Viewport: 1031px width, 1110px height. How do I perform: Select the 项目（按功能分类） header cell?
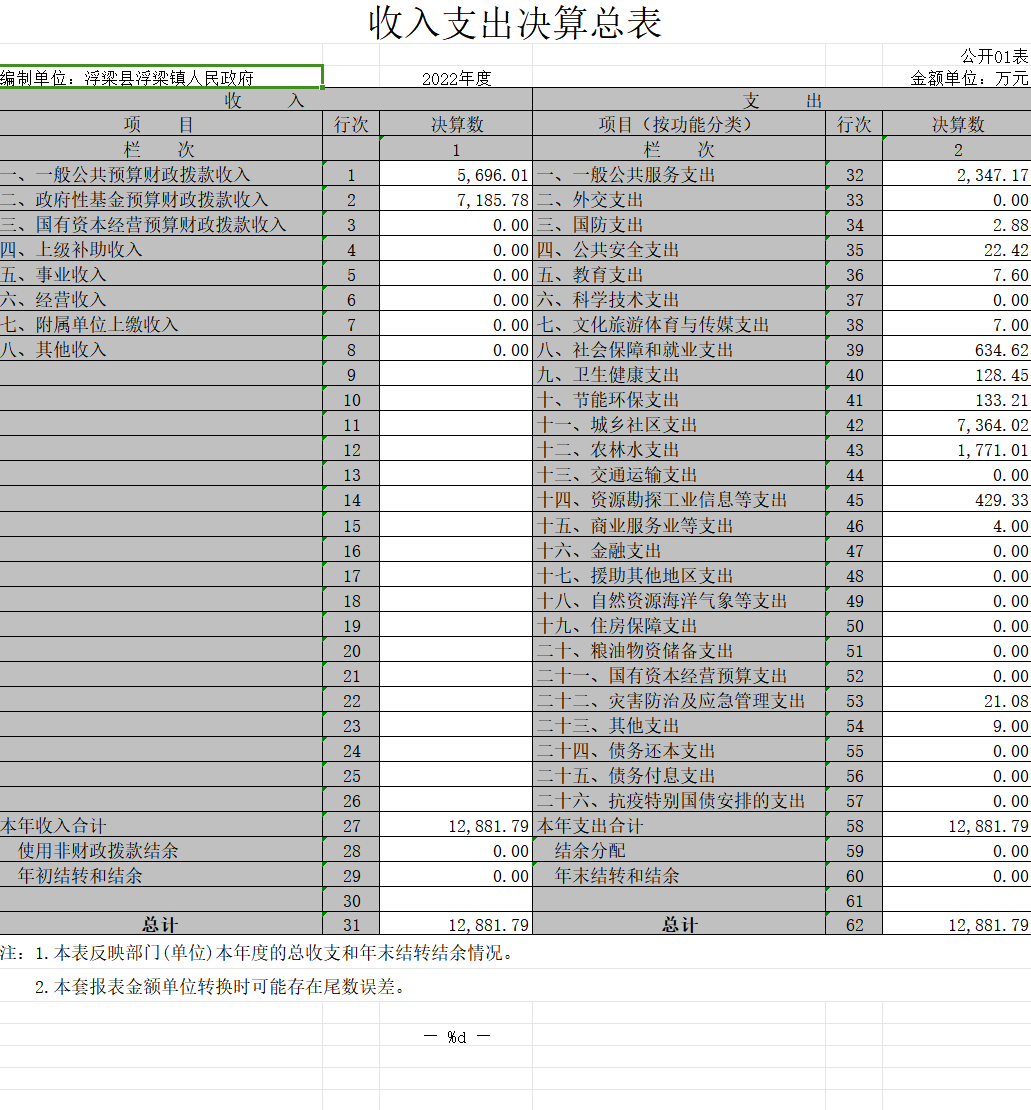pos(679,125)
